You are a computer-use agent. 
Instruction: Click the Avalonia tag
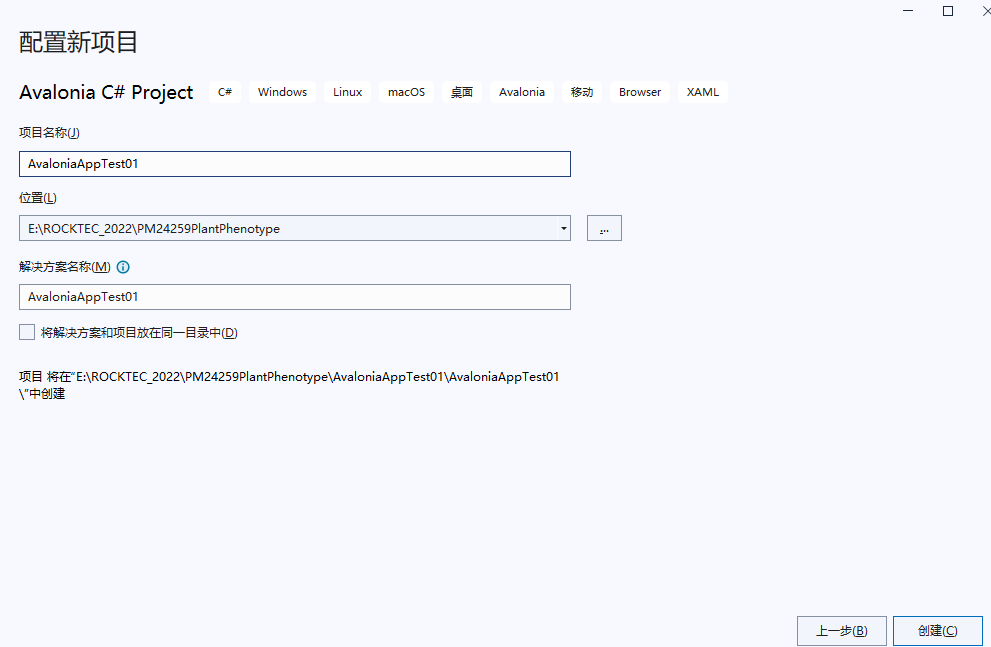pyautogui.click(x=522, y=92)
